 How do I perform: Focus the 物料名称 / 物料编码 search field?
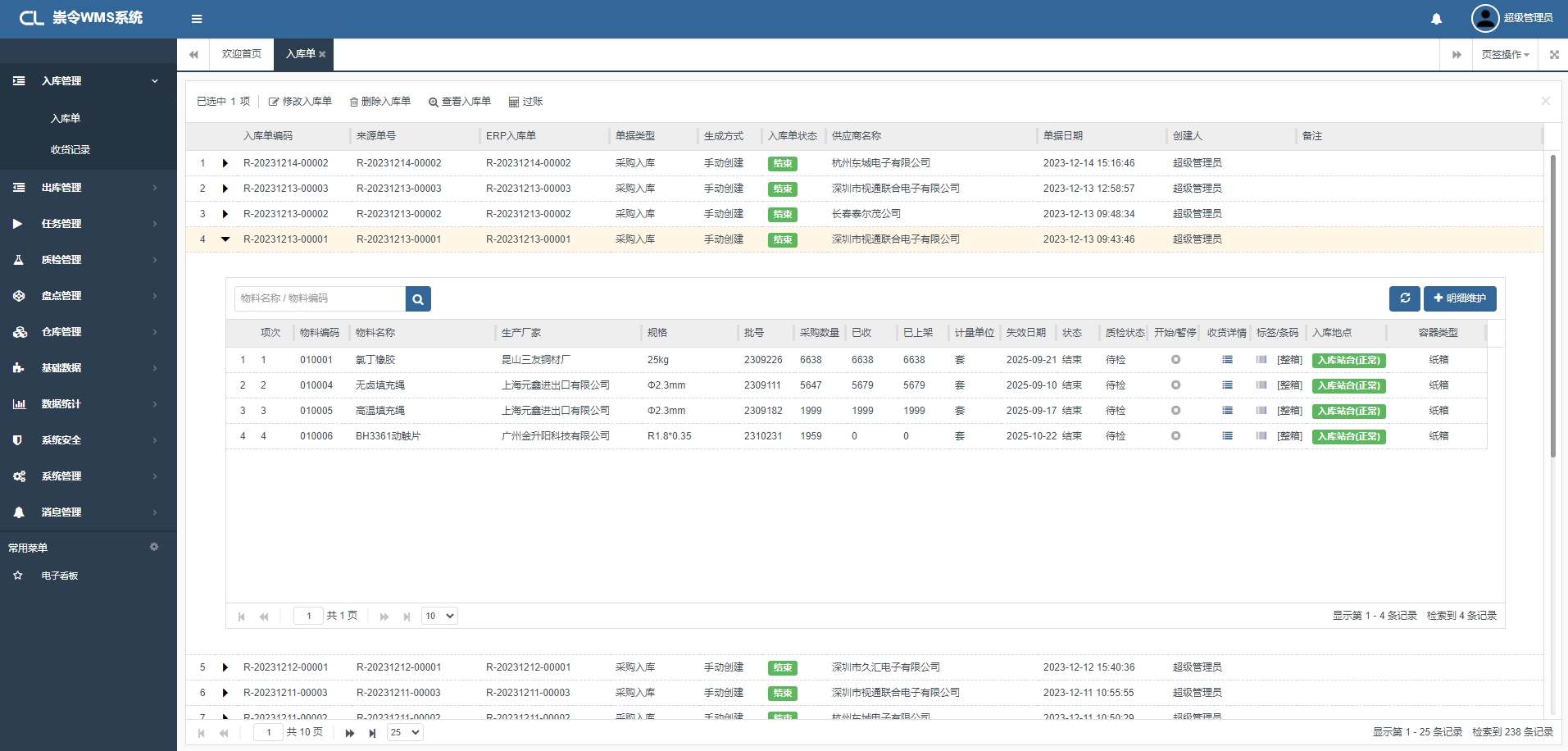(320, 298)
